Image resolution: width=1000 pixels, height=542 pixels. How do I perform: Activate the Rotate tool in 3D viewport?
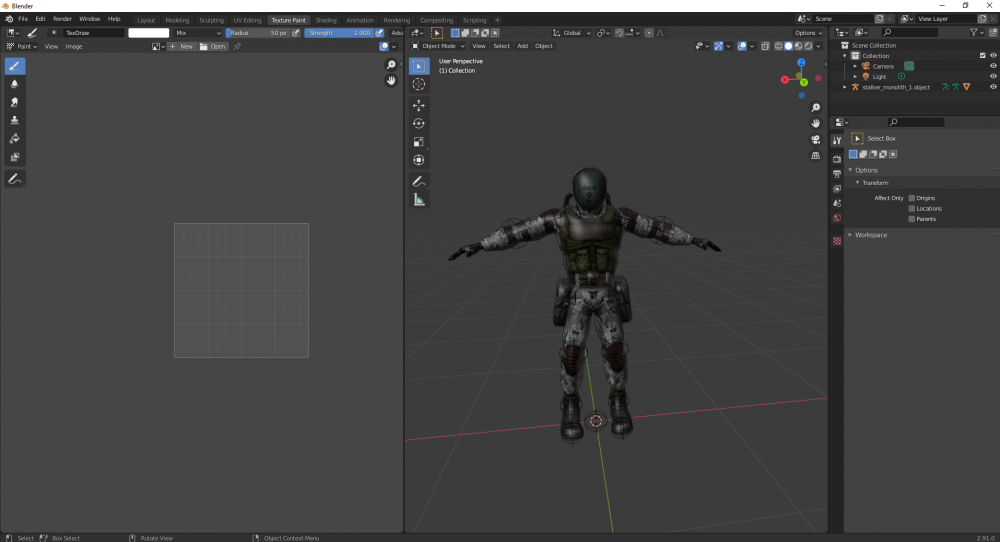tap(419, 123)
